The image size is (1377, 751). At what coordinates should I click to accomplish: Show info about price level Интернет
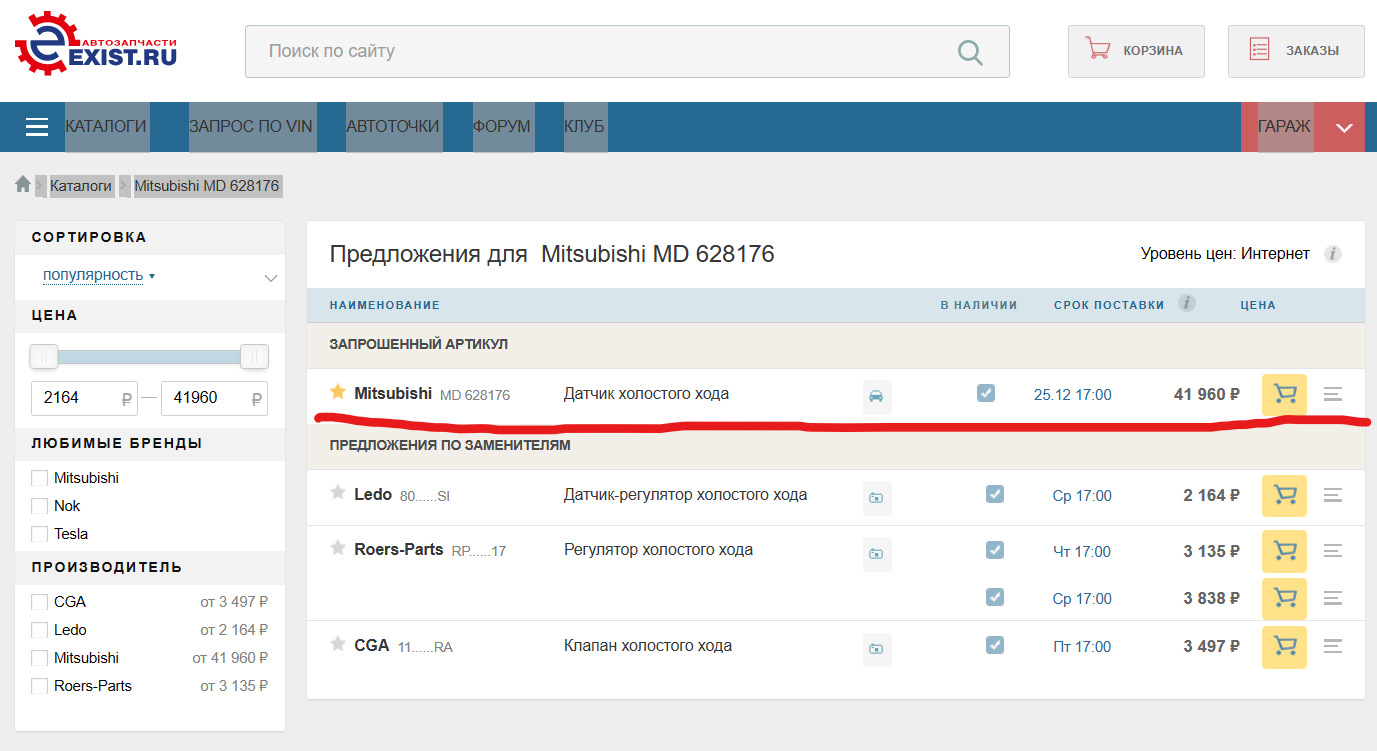tap(1332, 254)
